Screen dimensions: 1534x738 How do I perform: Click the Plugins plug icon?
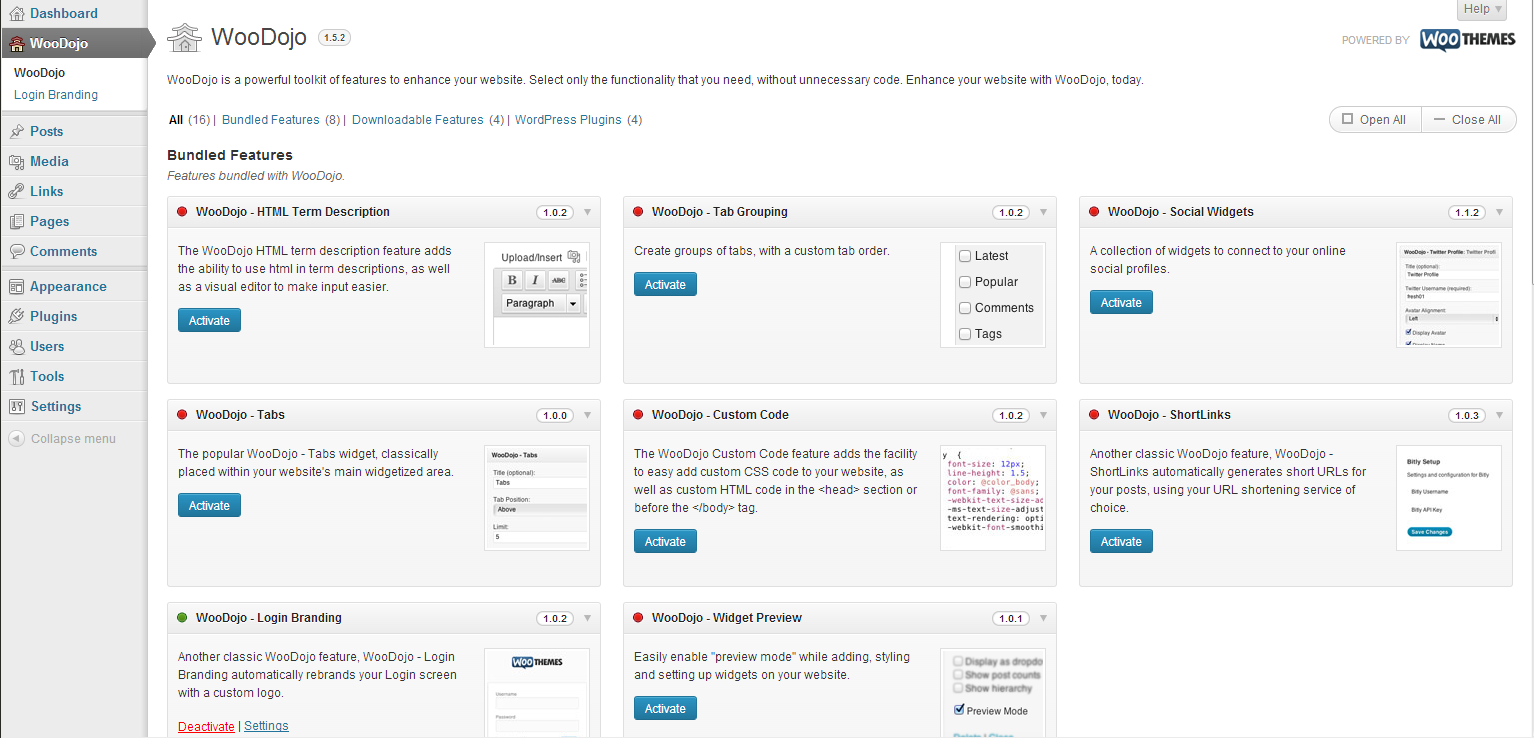[x=16, y=316]
